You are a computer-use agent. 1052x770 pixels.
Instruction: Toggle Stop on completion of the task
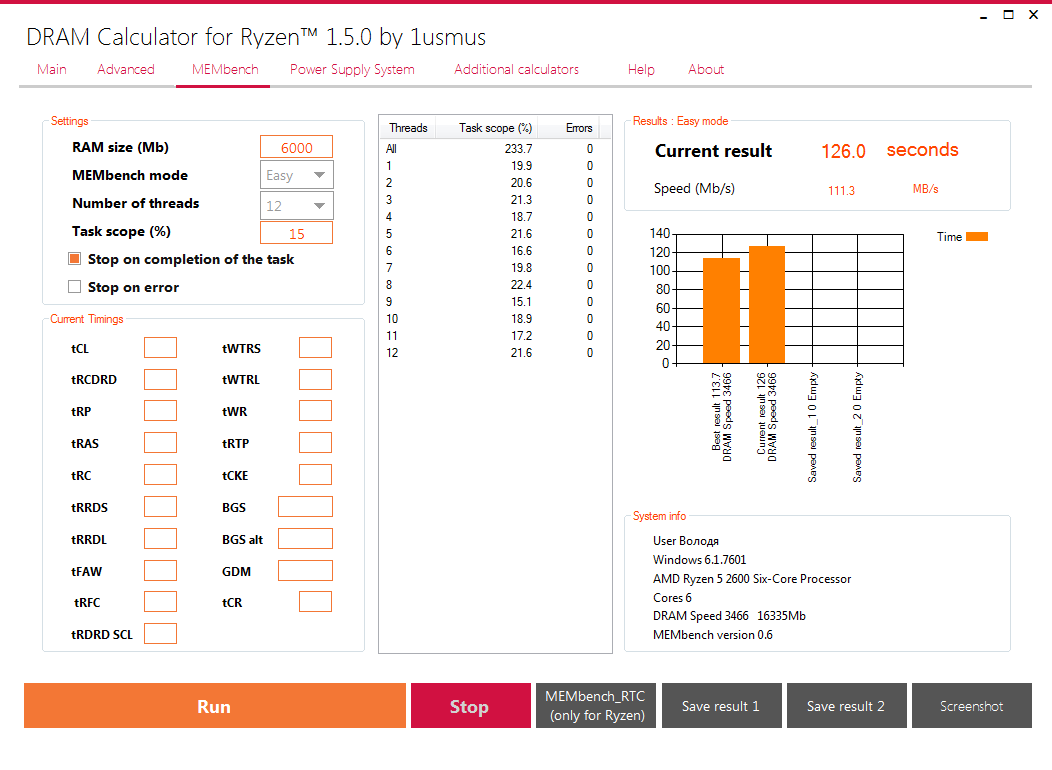74,259
